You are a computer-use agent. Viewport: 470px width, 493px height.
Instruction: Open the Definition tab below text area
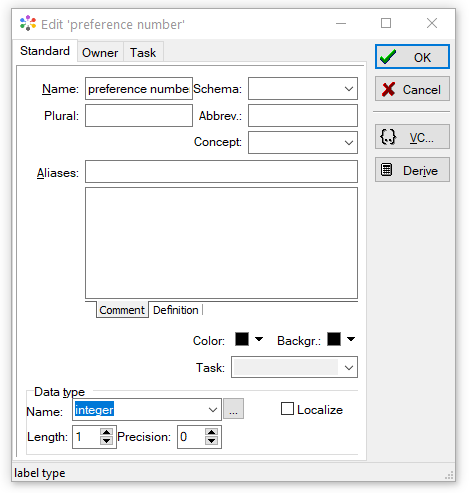[x=176, y=310]
